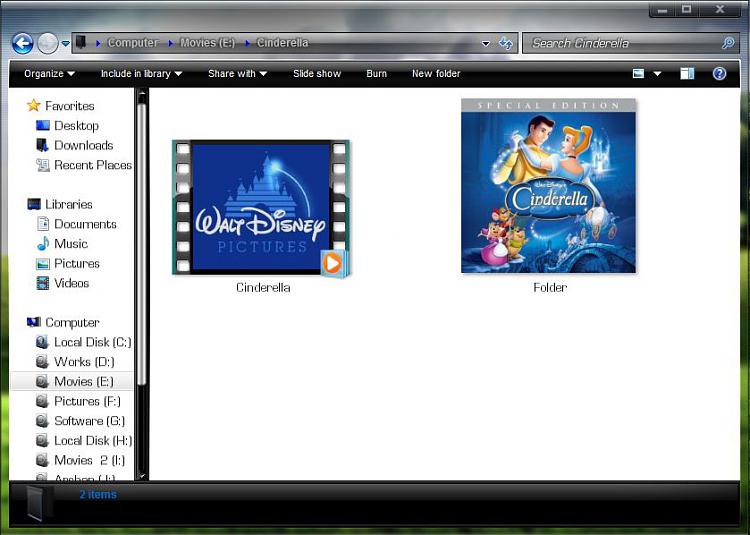Refresh the folder view

506,44
